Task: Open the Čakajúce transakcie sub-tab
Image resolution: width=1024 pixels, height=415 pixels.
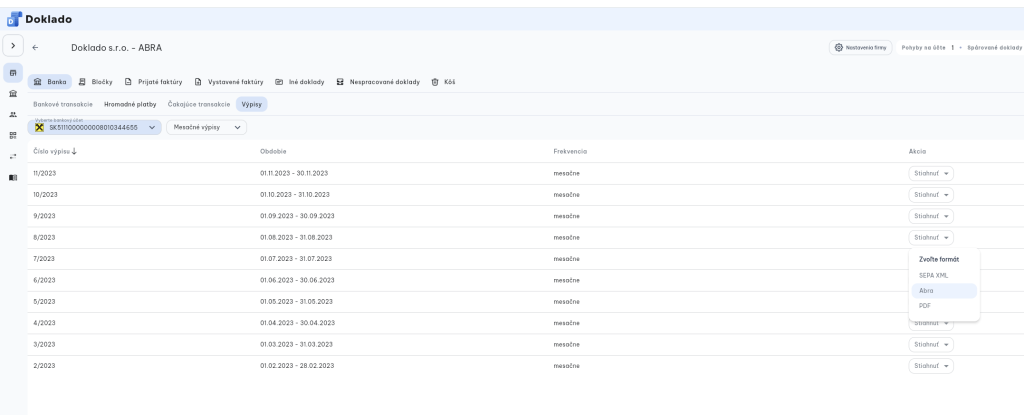Action: click(199, 104)
